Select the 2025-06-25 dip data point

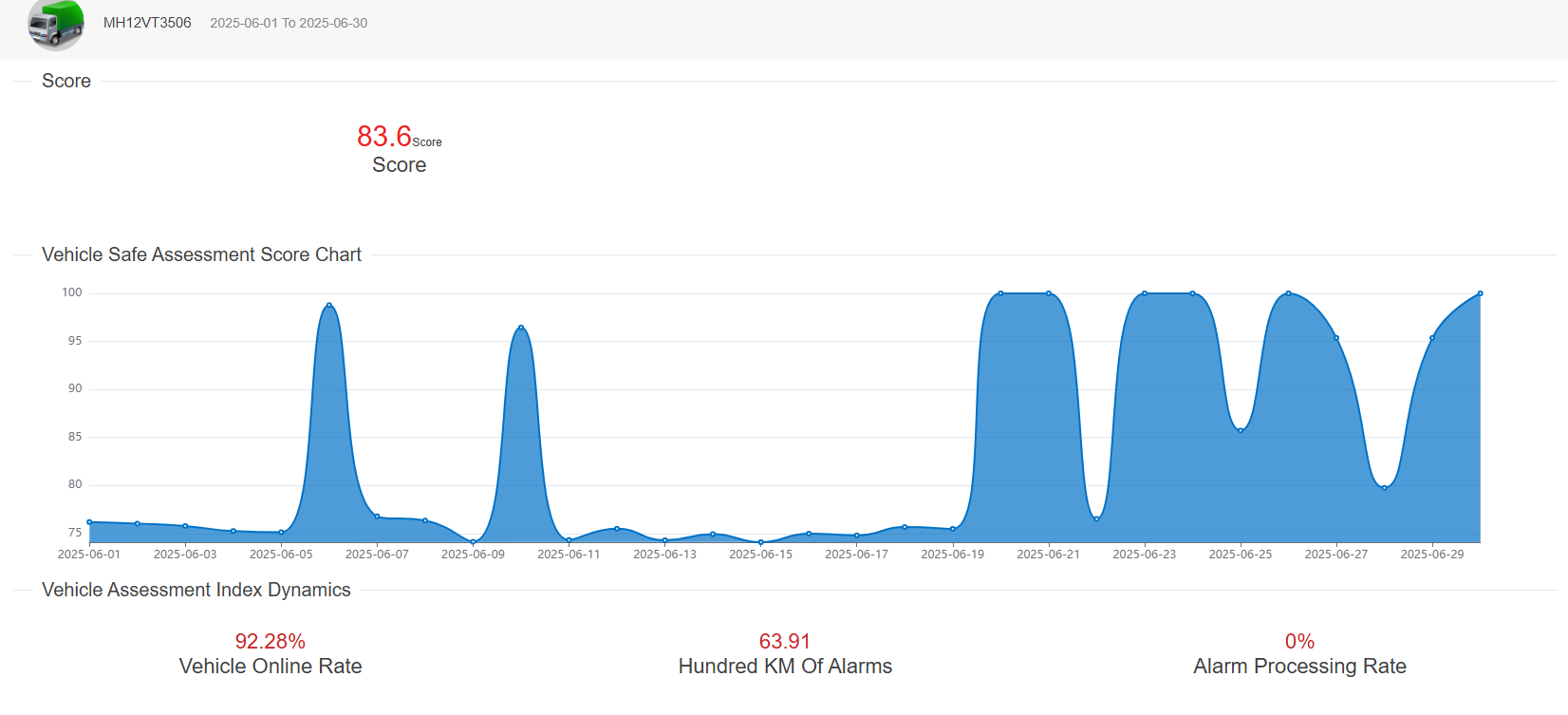click(x=1241, y=430)
